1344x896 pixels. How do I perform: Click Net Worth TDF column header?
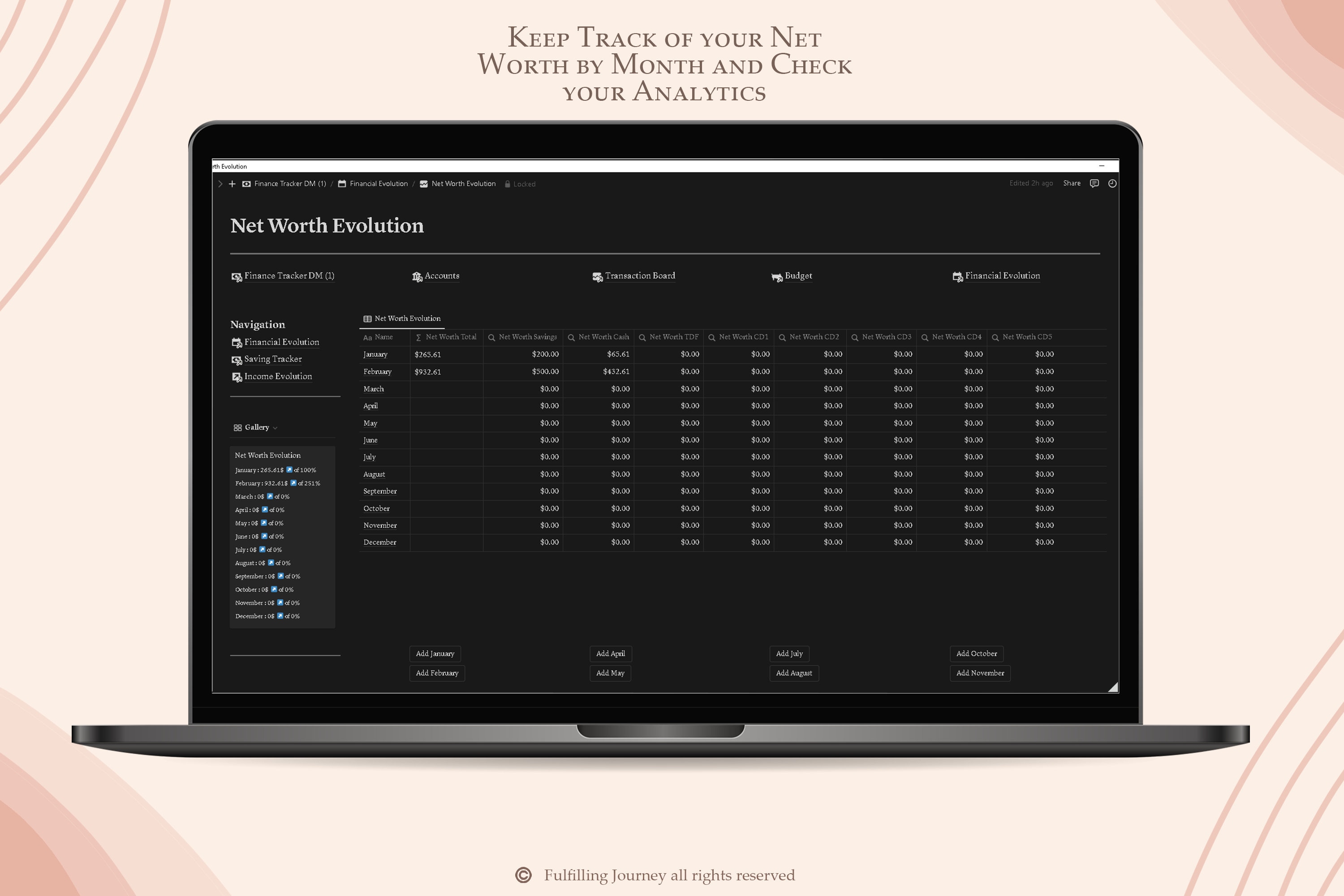[668, 338]
